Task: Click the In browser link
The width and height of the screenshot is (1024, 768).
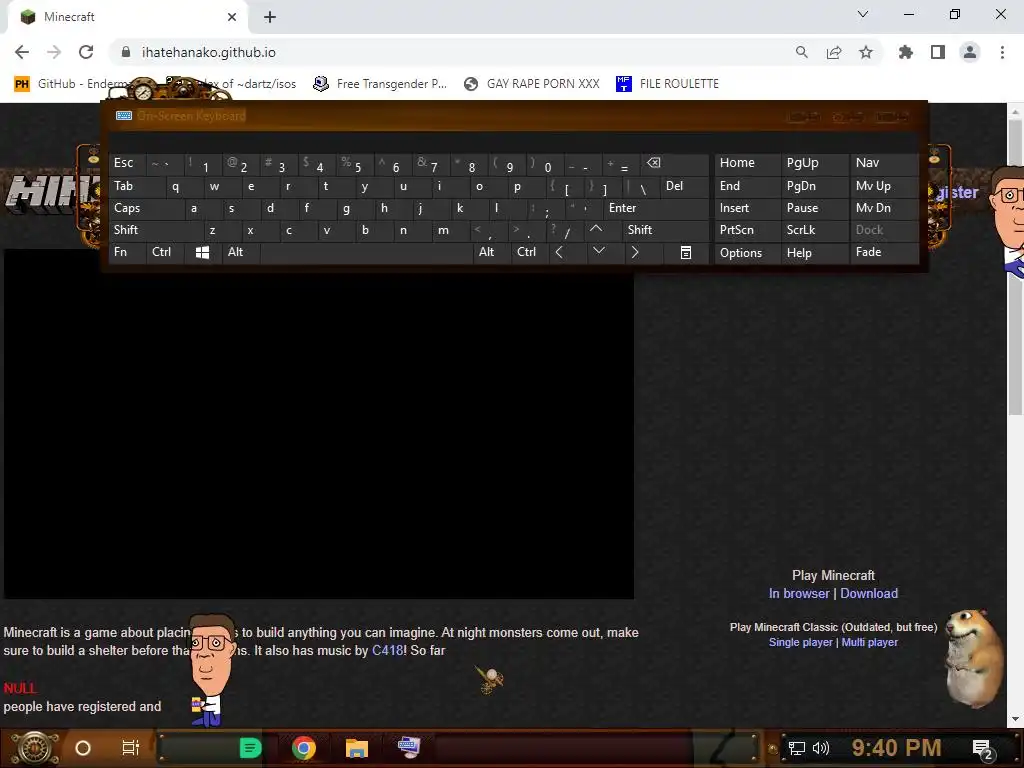Action: pos(799,593)
